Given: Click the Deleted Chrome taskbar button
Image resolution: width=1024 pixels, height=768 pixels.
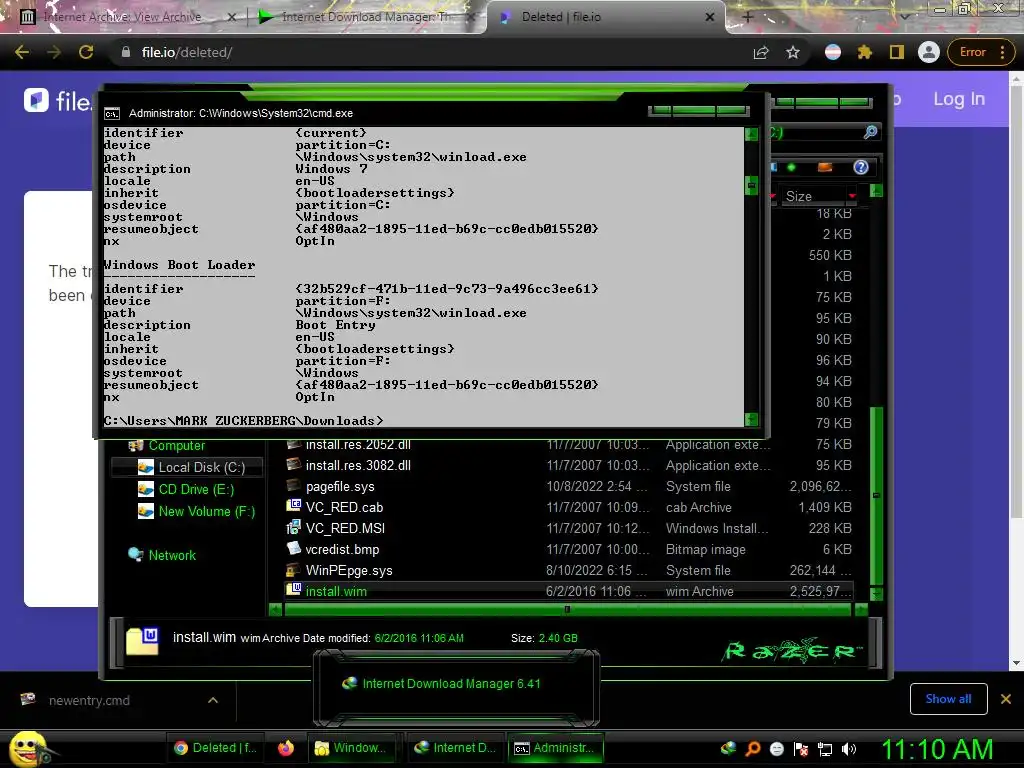Looking at the screenshot, I should pos(216,748).
